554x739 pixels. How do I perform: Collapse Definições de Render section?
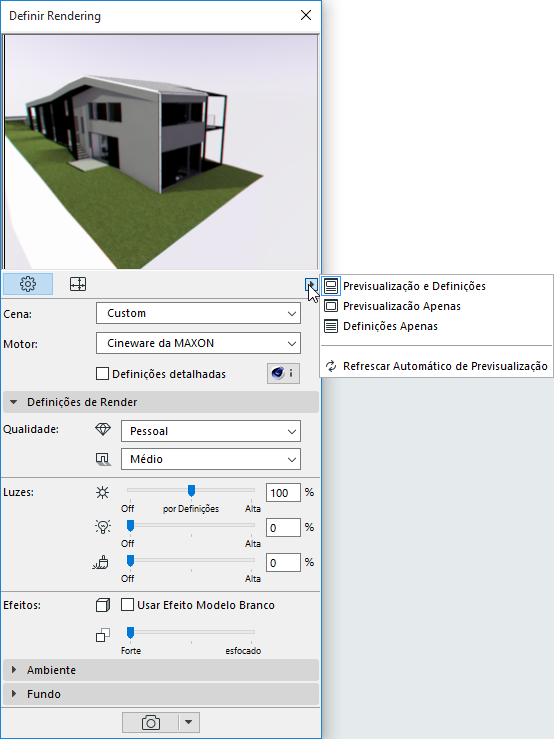coord(161,402)
